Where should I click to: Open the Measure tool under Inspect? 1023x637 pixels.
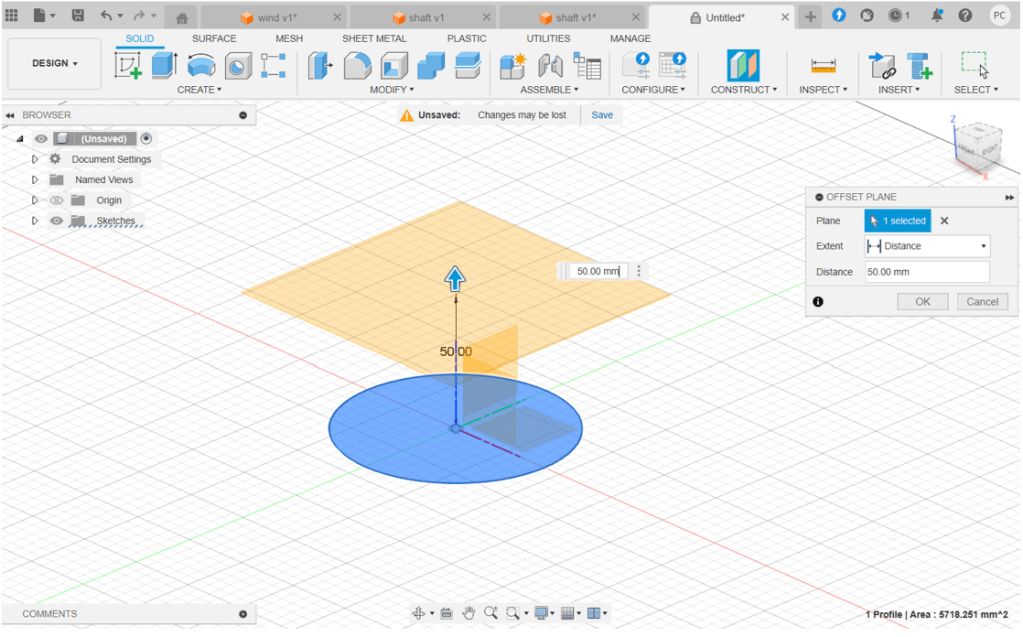823,66
